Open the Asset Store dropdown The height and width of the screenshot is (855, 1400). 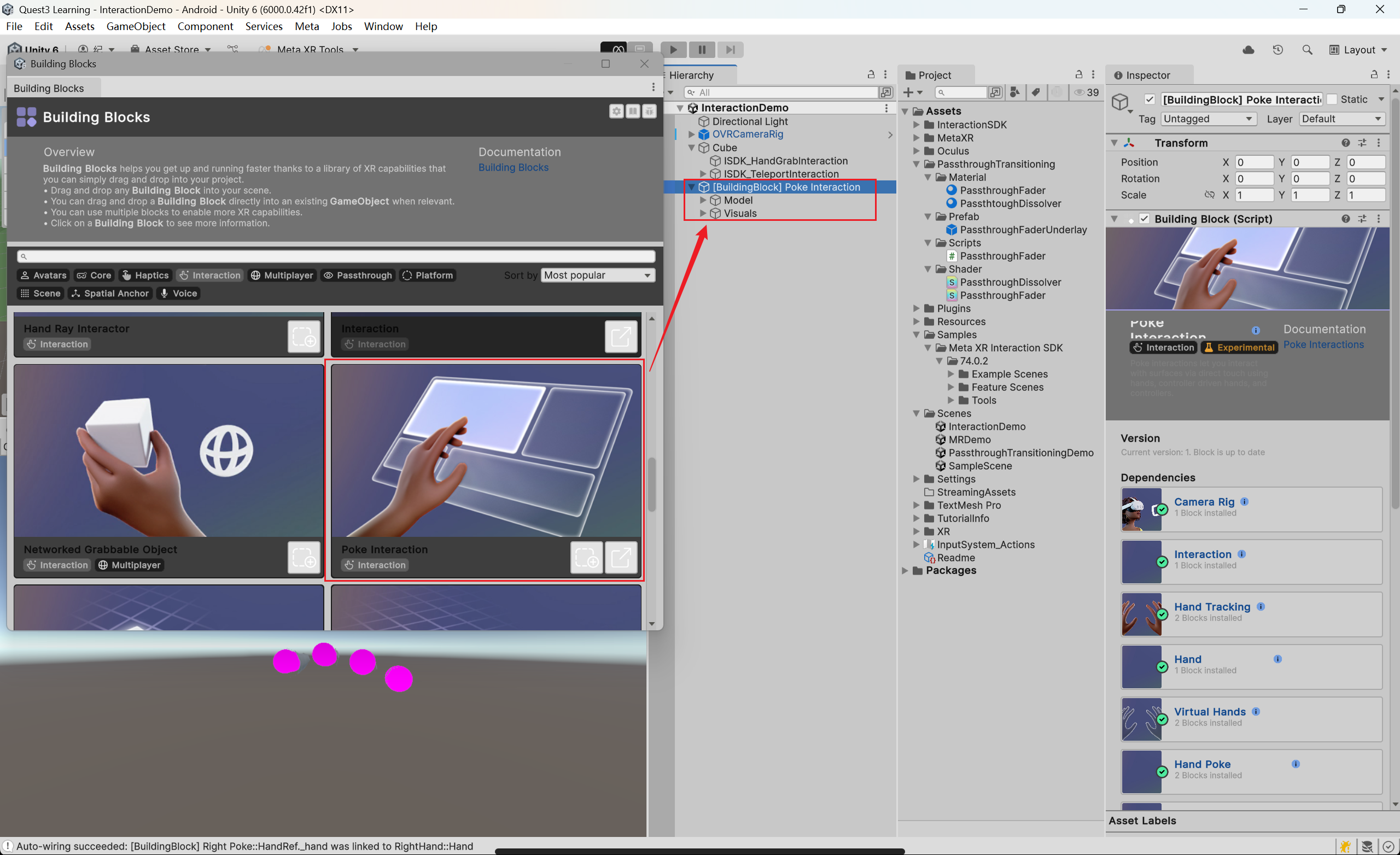(x=171, y=50)
